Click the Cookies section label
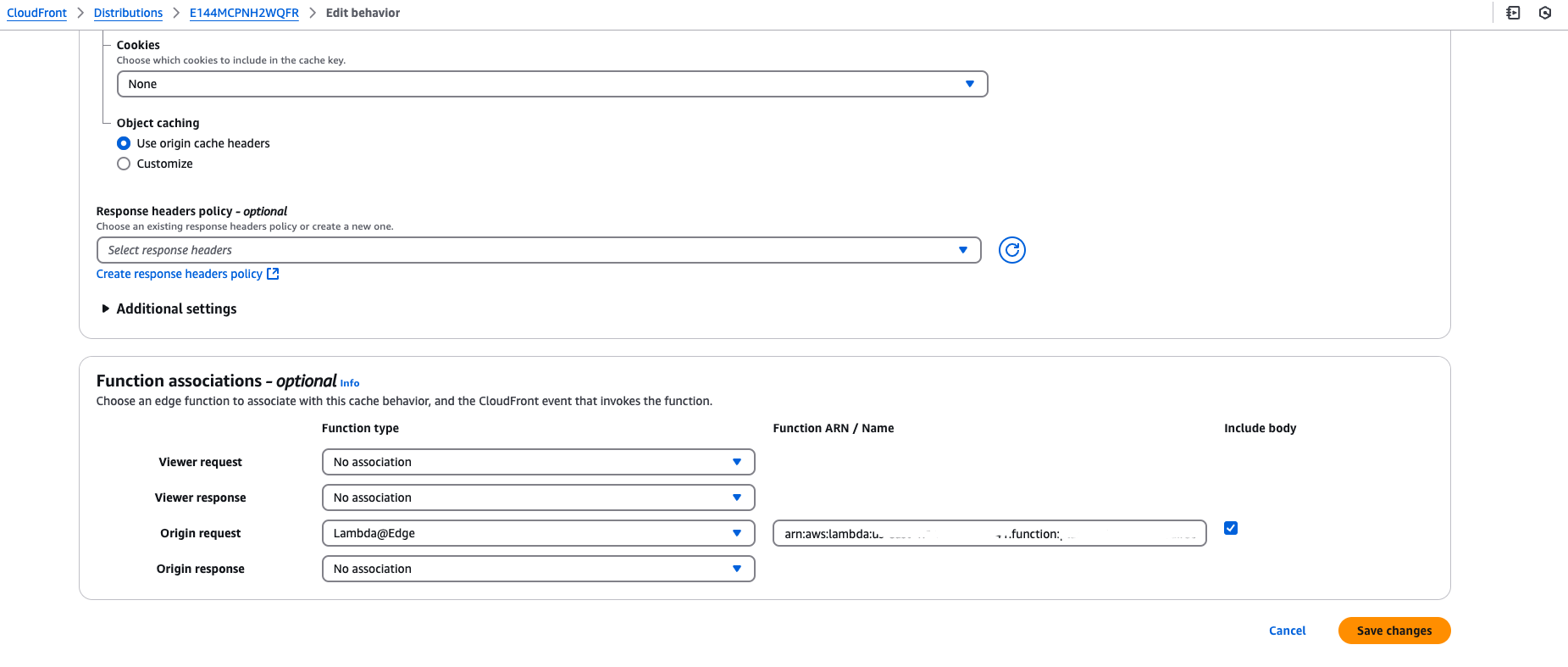The image size is (1568, 667). (x=138, y=45)
